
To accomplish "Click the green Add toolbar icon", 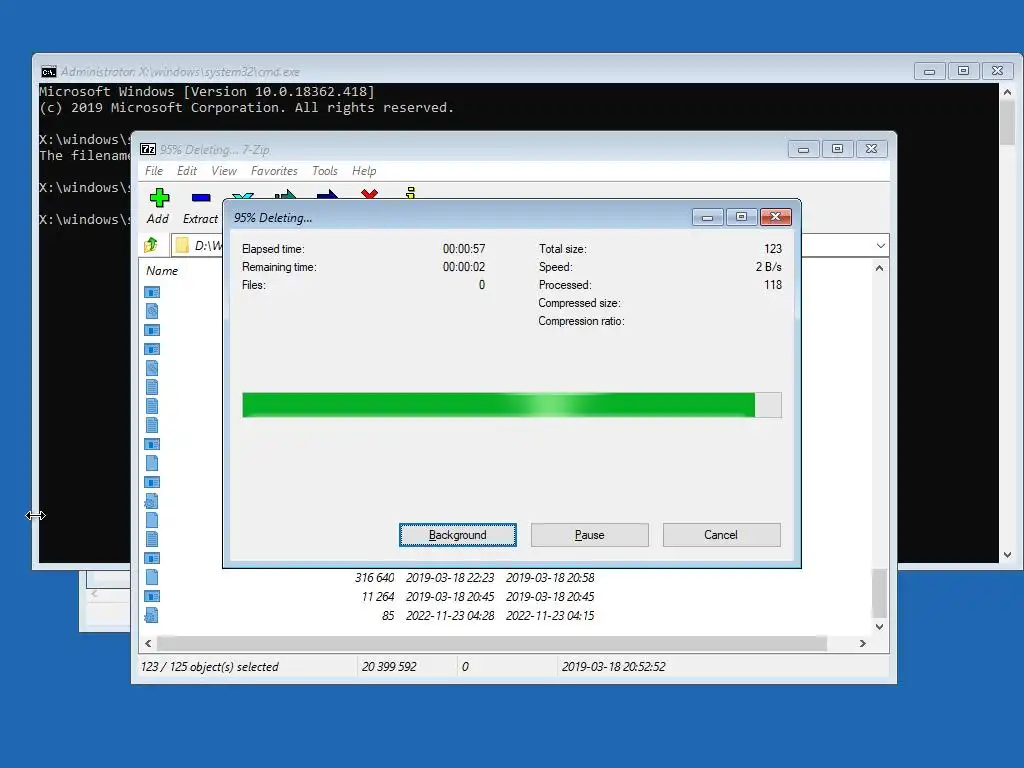I will point(159,198).
